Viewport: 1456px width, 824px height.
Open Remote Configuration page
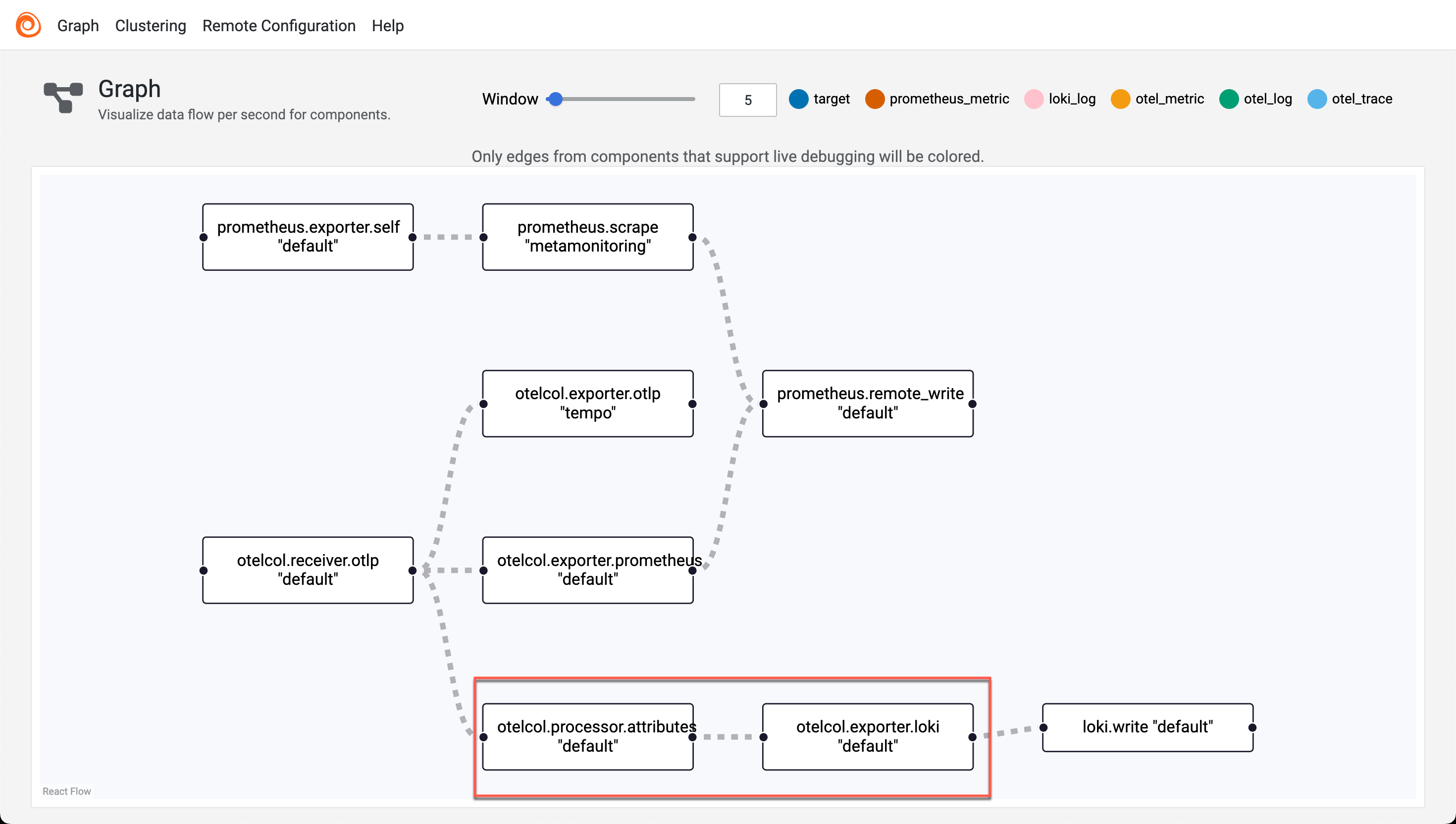pyautogui.click(x=279, y=25)
